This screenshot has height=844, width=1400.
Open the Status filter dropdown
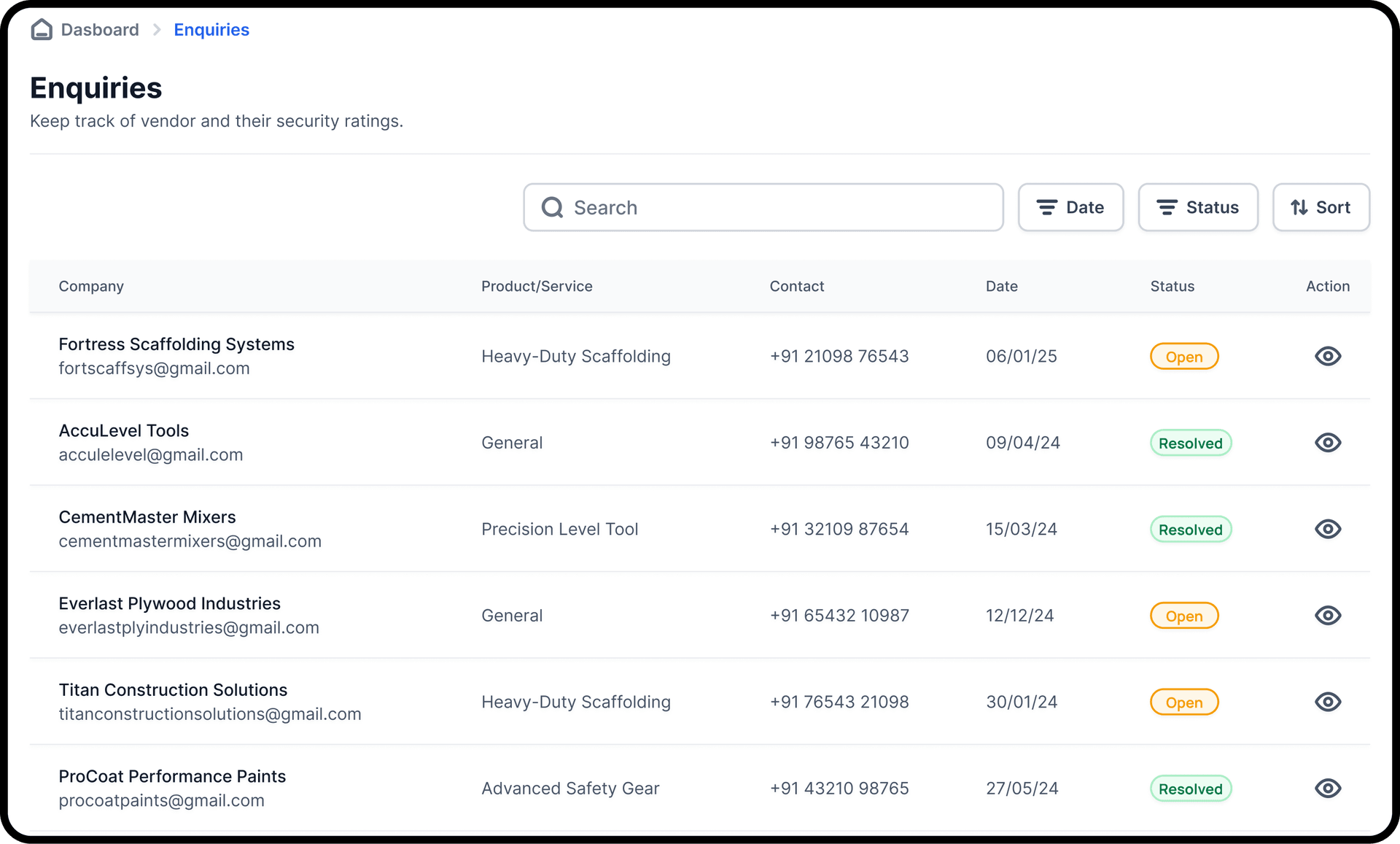(x=1198, y=207)
